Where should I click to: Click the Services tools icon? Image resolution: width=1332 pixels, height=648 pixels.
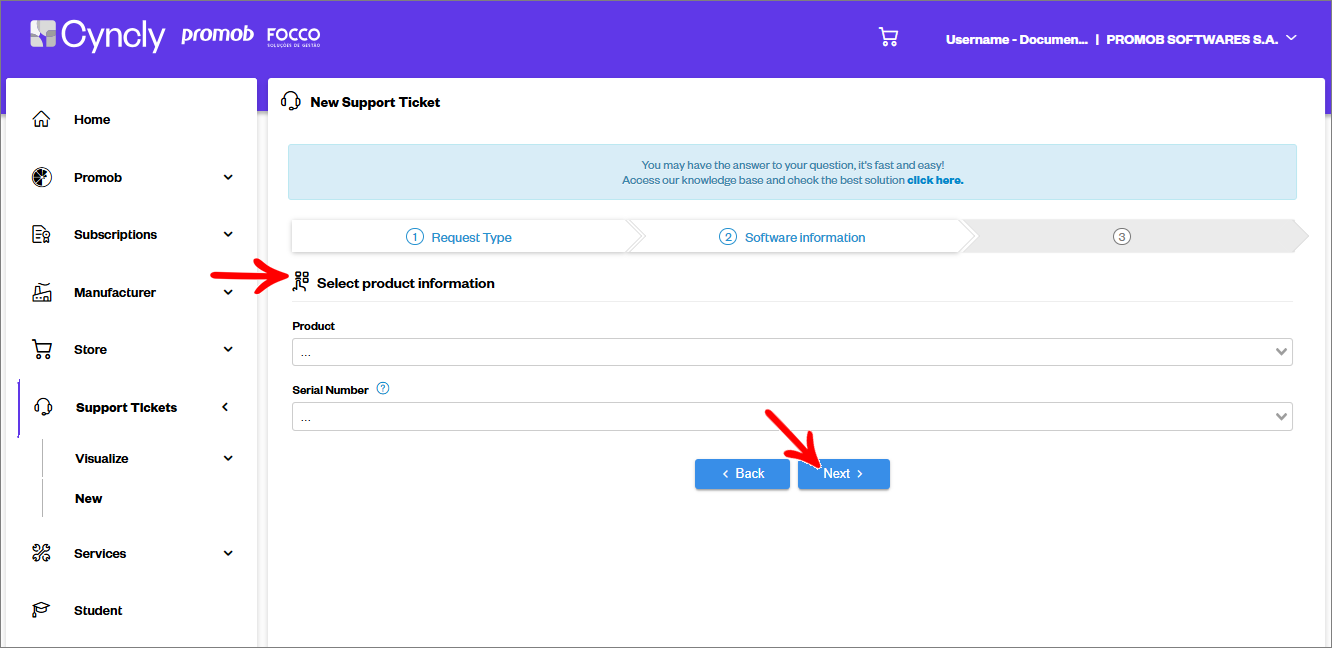pyautogui.click(x=41, y=553)
